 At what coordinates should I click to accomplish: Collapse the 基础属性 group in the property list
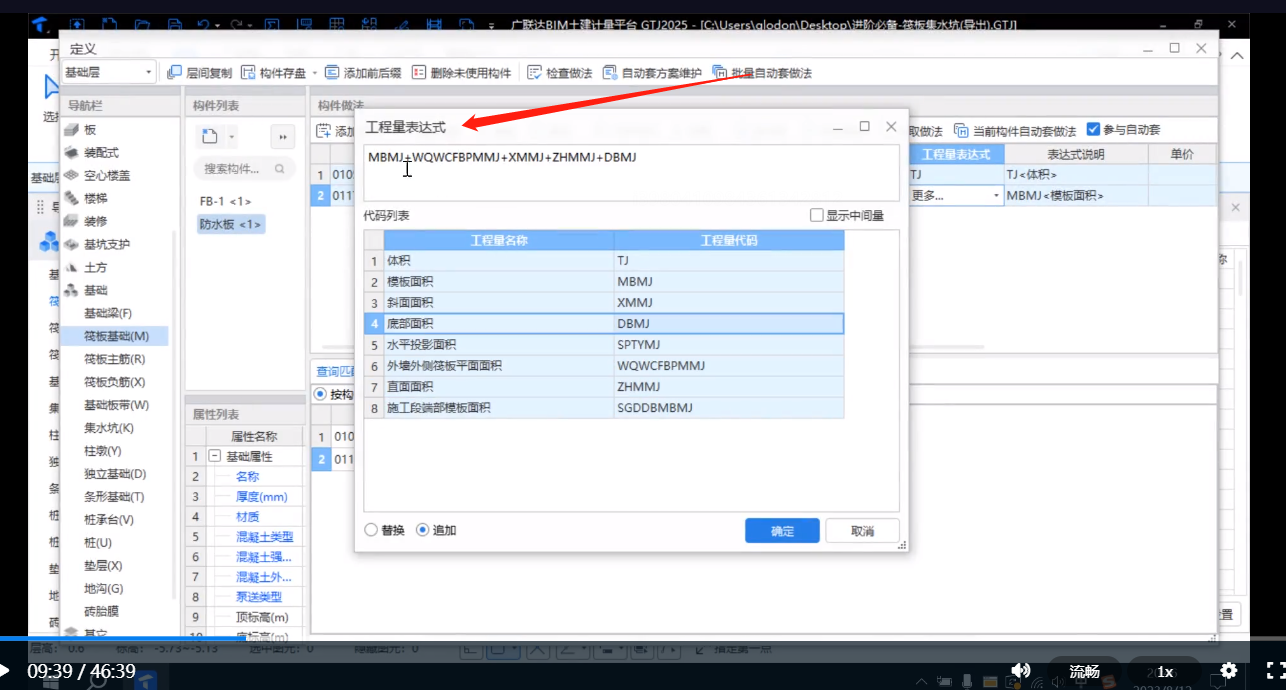click(214, 456)
